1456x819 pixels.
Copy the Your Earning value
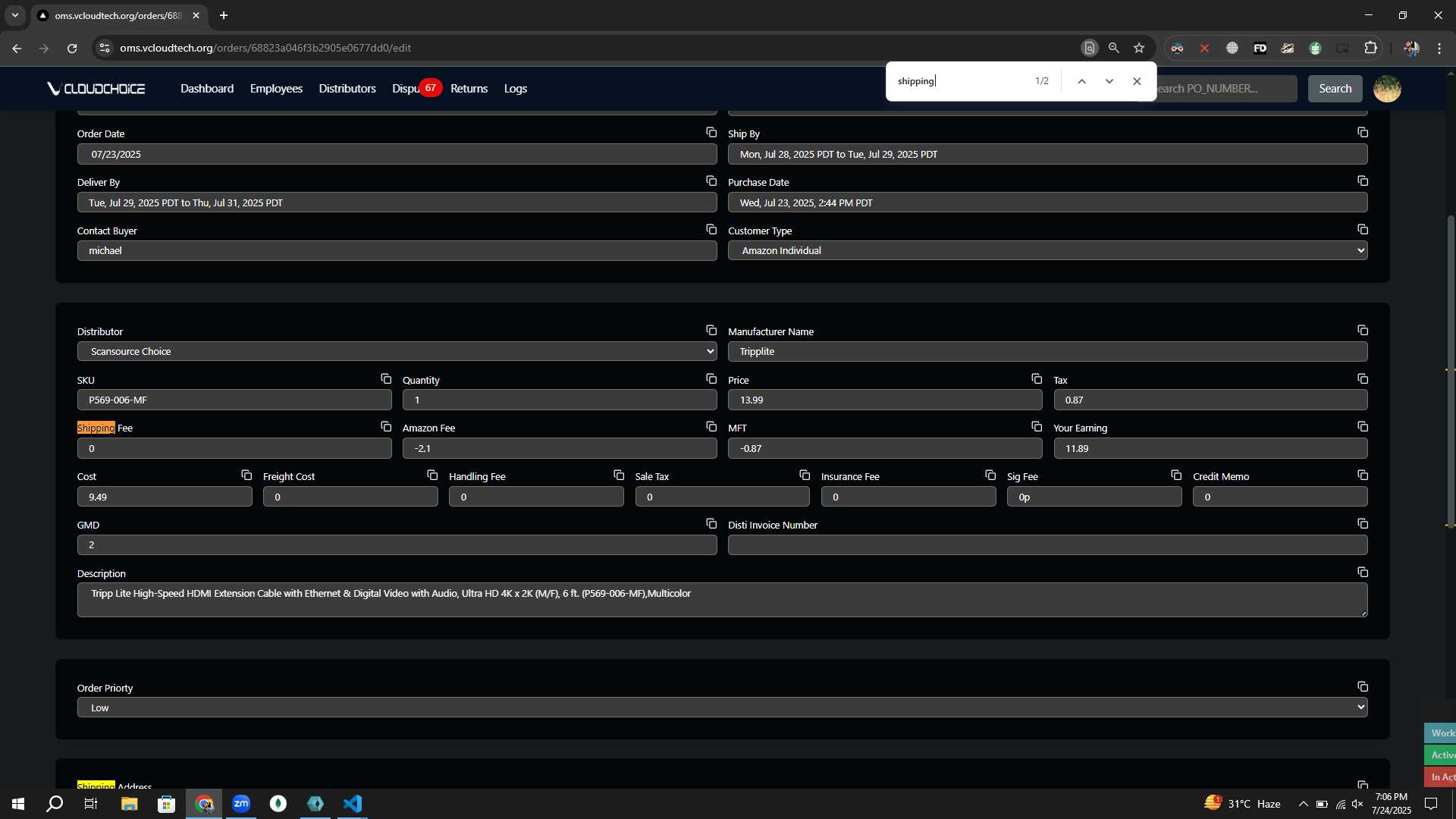tap(1363, 427)
